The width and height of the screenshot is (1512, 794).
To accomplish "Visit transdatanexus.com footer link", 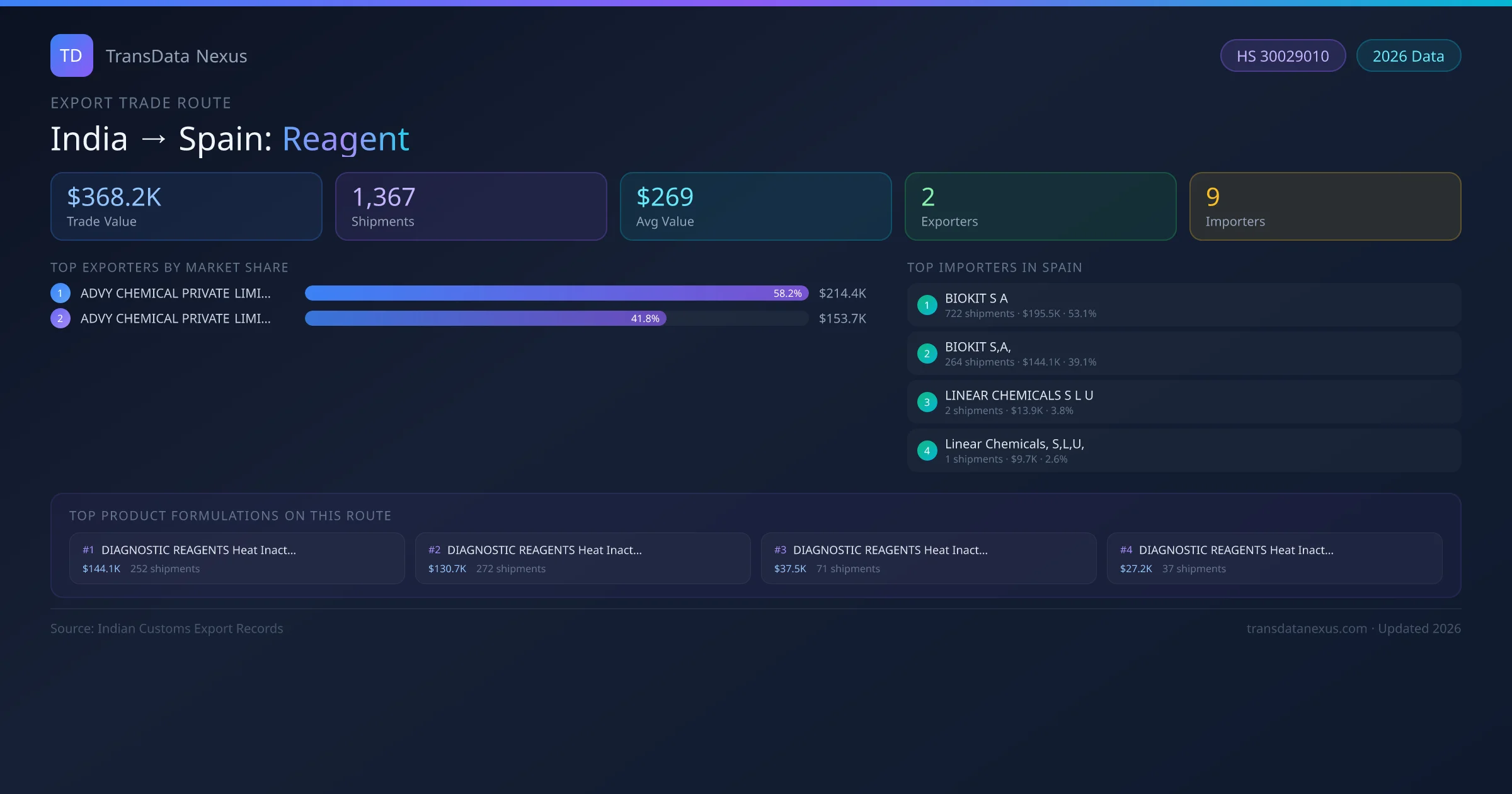I will pos(1307,628).
